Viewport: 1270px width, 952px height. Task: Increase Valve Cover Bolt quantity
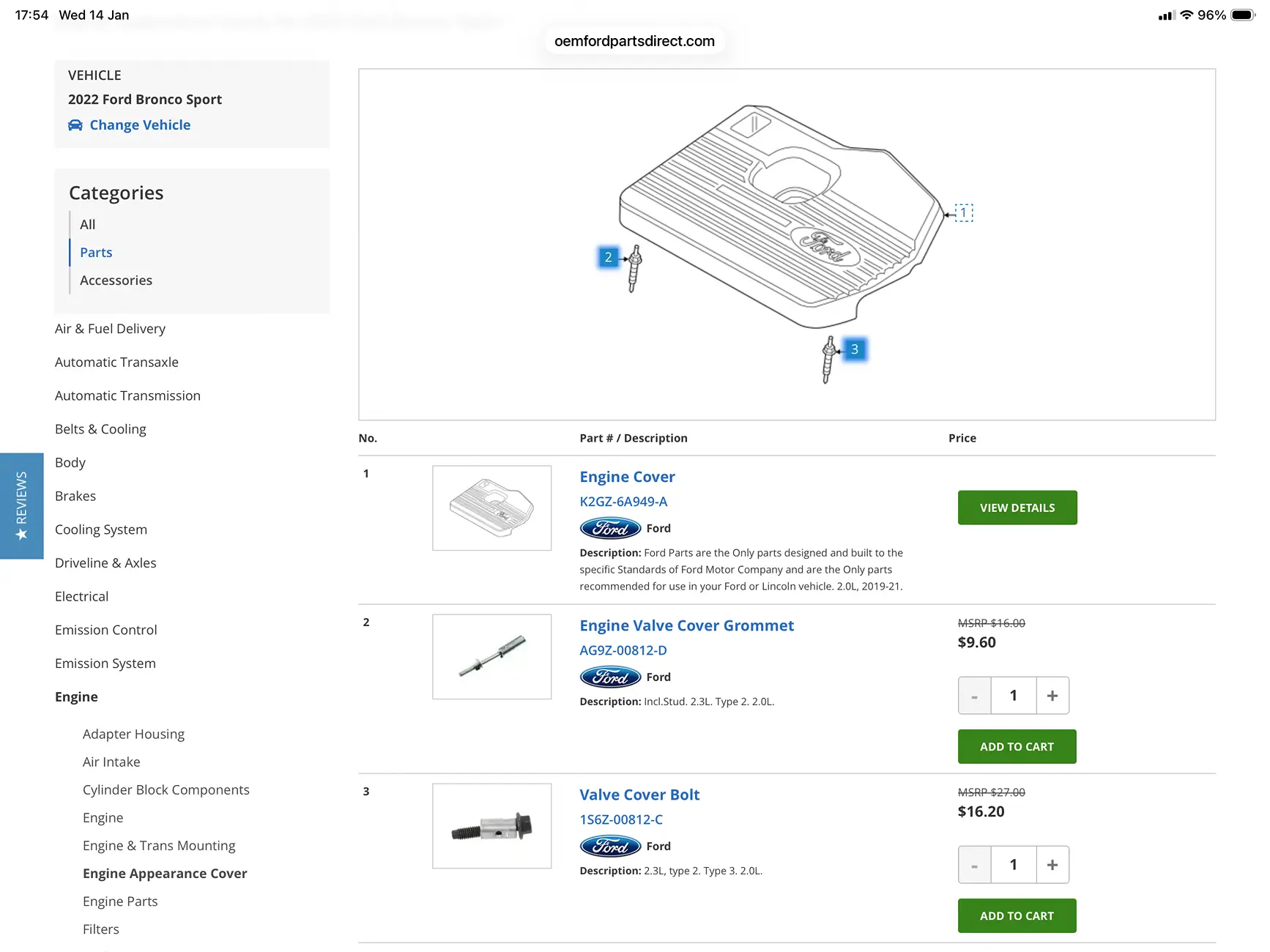click(x=1052, y=865)
